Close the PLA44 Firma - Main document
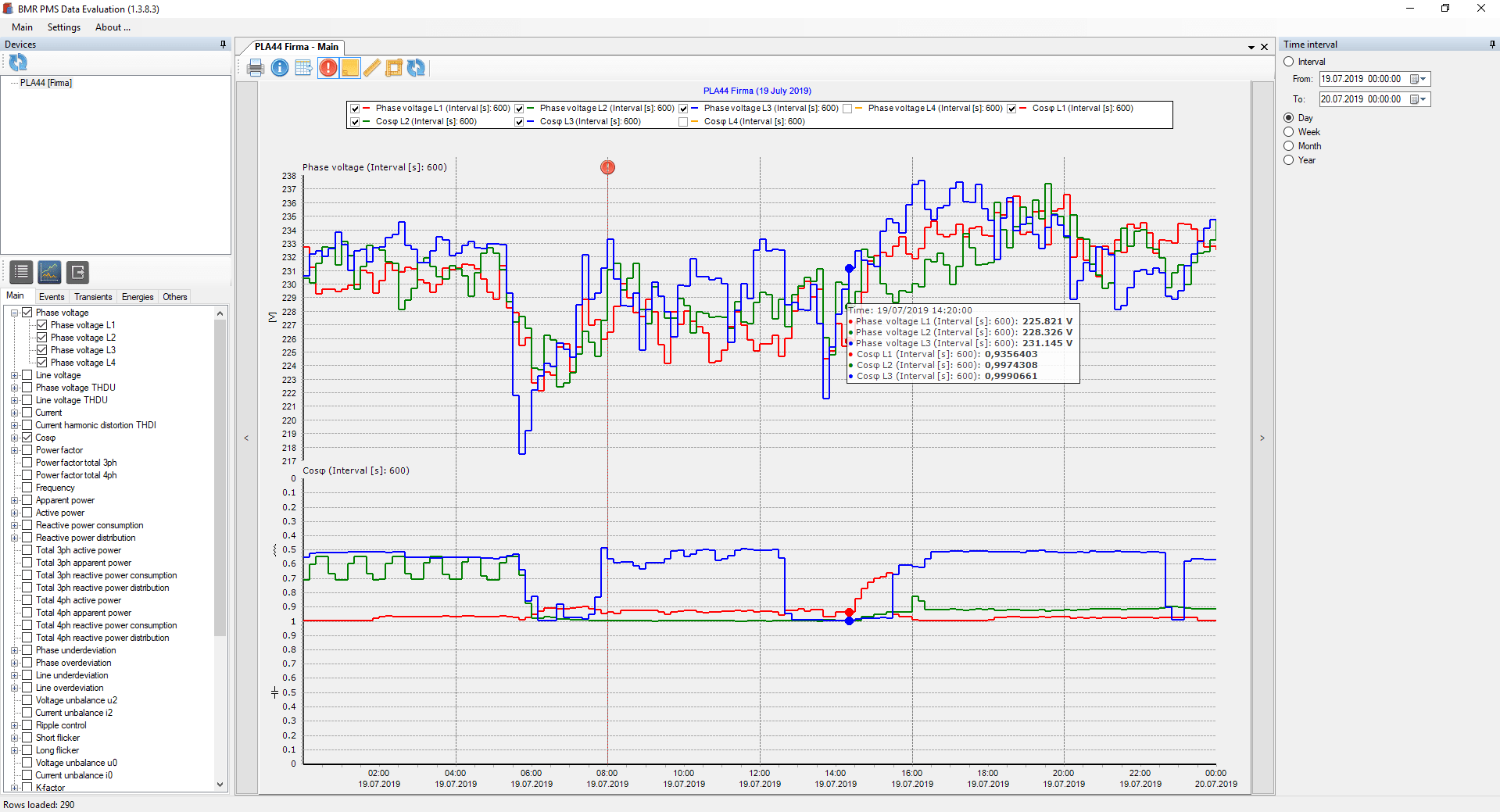1500x812 pixels. pyautogui.click(x=1264, y=47)
